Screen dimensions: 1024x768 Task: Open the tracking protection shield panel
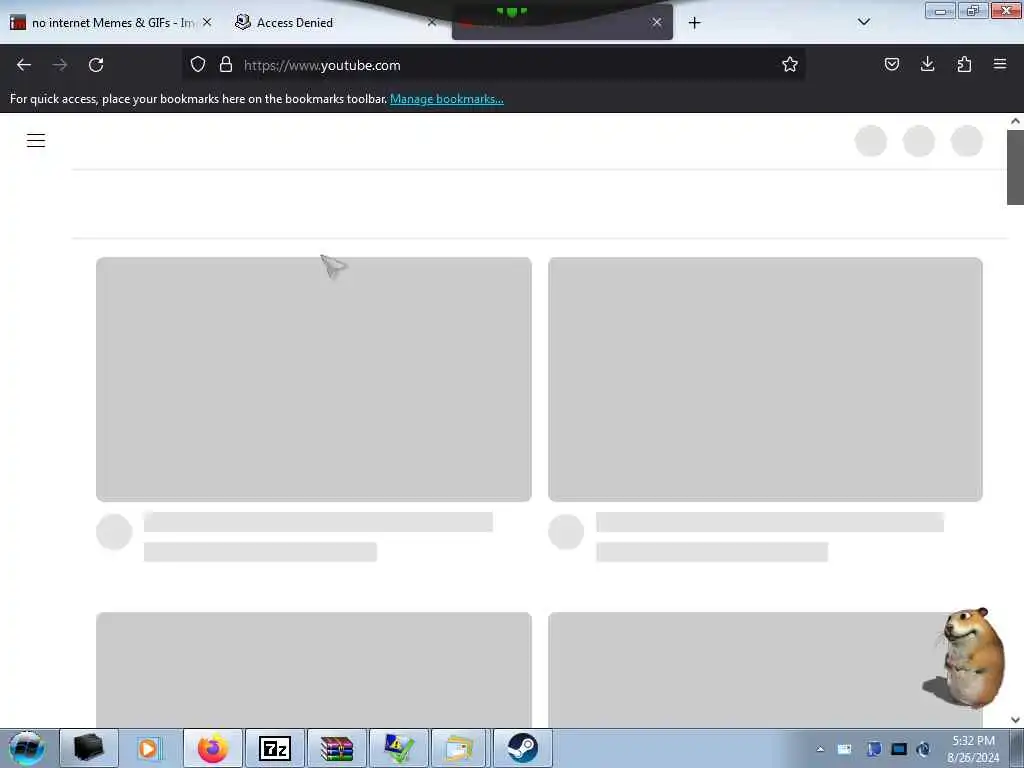click(x=198, y=64)
